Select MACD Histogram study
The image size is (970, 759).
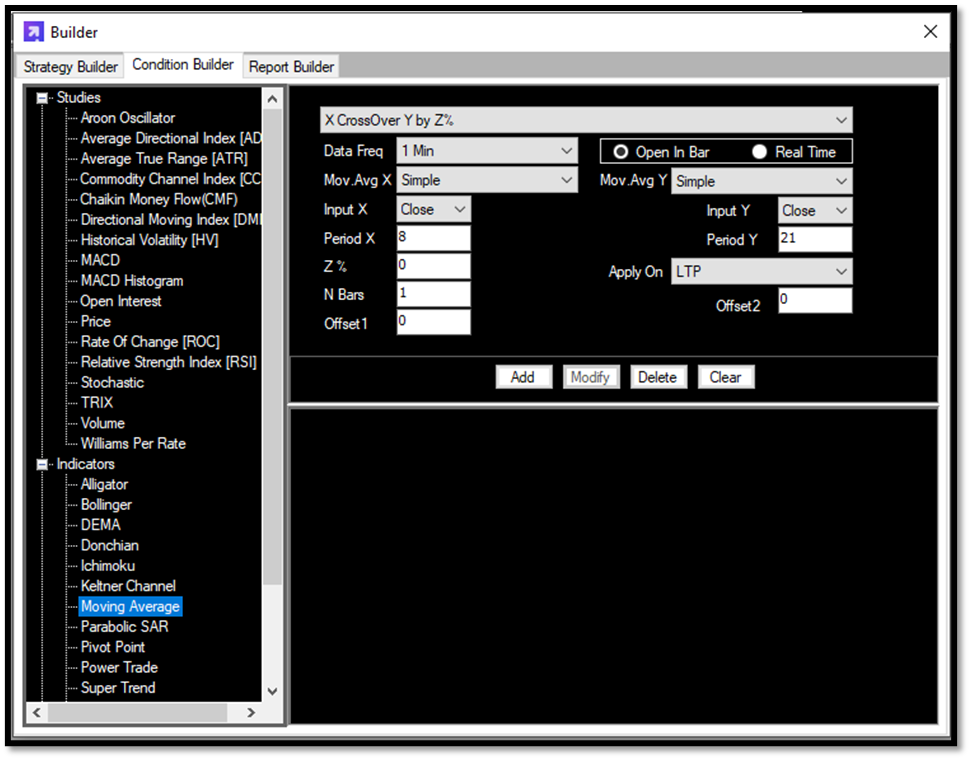(132, 281)
